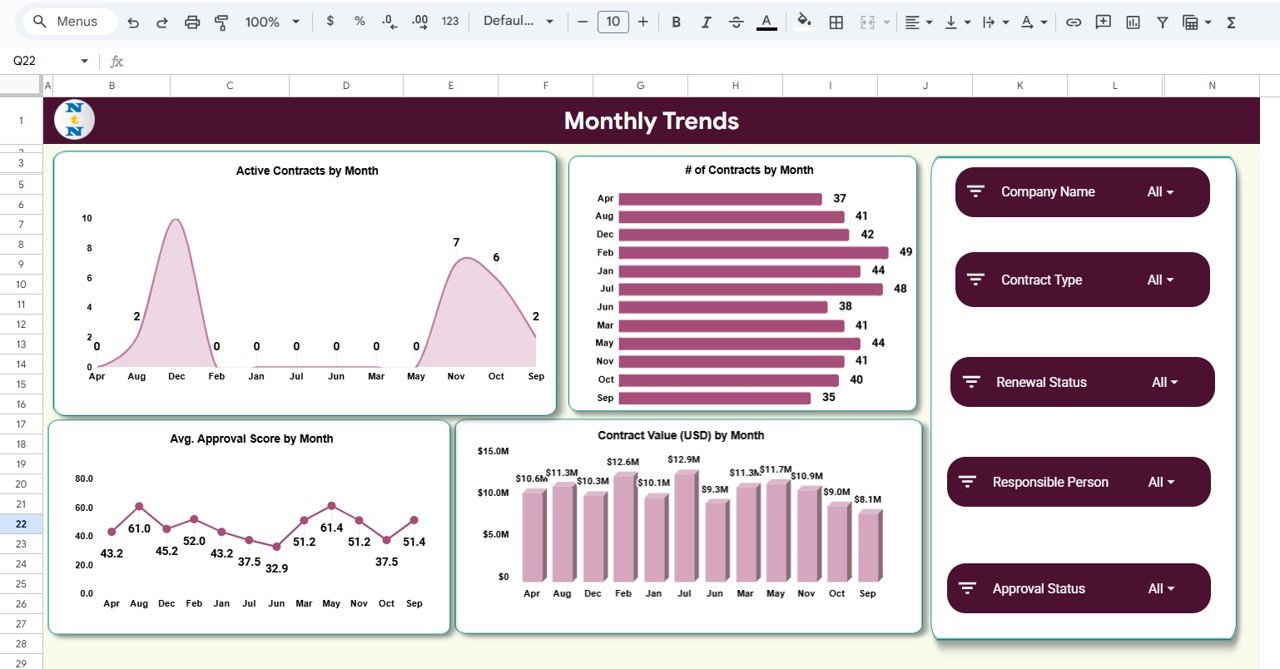The height and width of the screenshot is (669, 1280).
Task: Toggle bold formatting
Action: coord(676,19)
